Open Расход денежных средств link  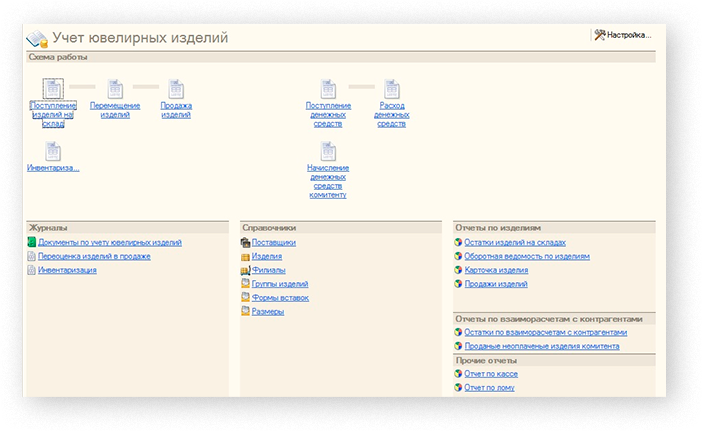tap(392, 115)
